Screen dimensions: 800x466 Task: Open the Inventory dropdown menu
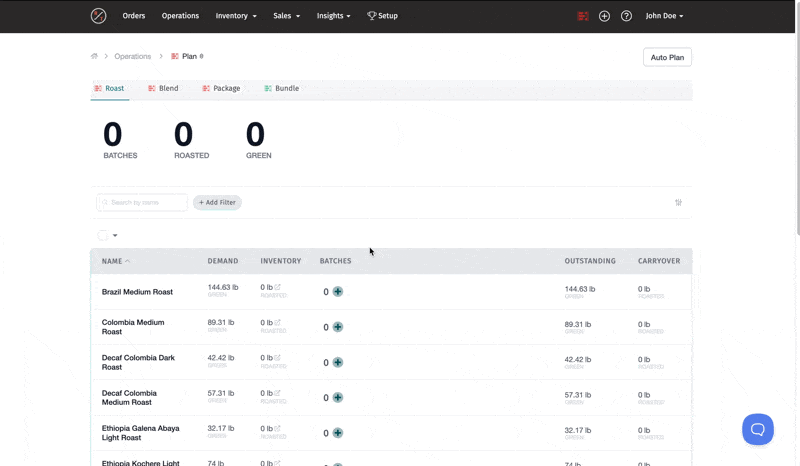[236, 16]
